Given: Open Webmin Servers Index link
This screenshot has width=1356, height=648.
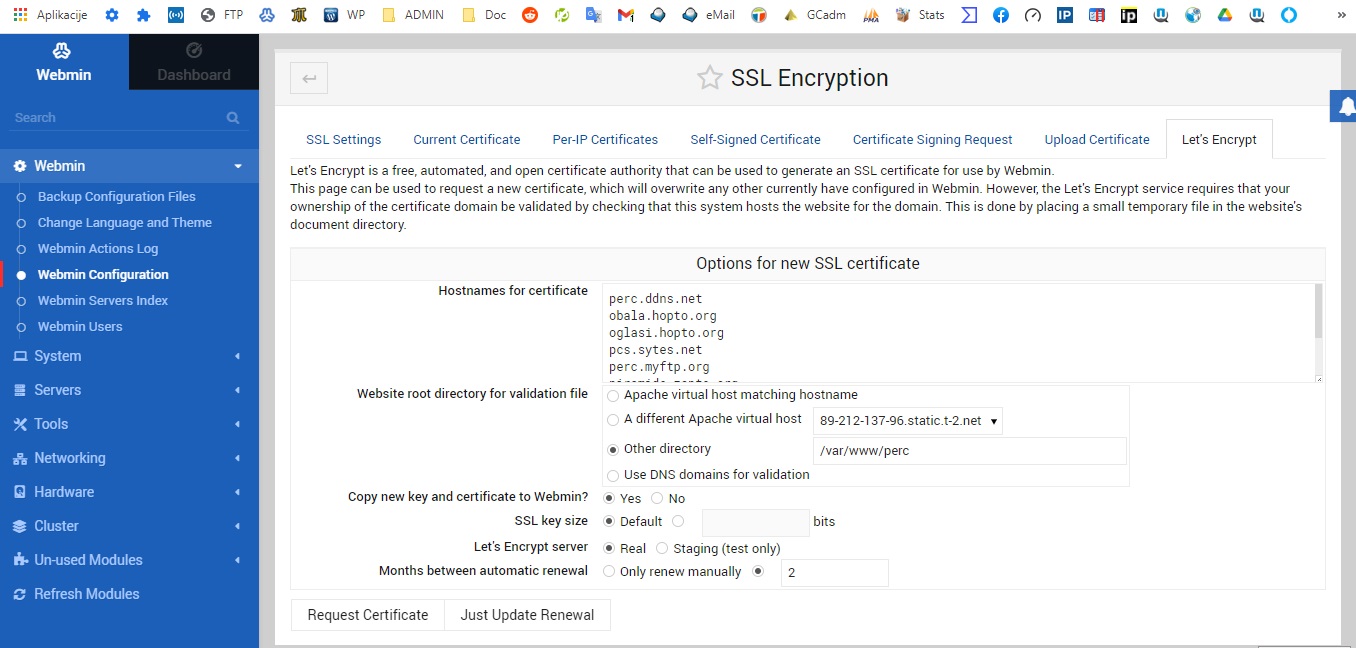Looking at the screenshot, I should (103, 301).
